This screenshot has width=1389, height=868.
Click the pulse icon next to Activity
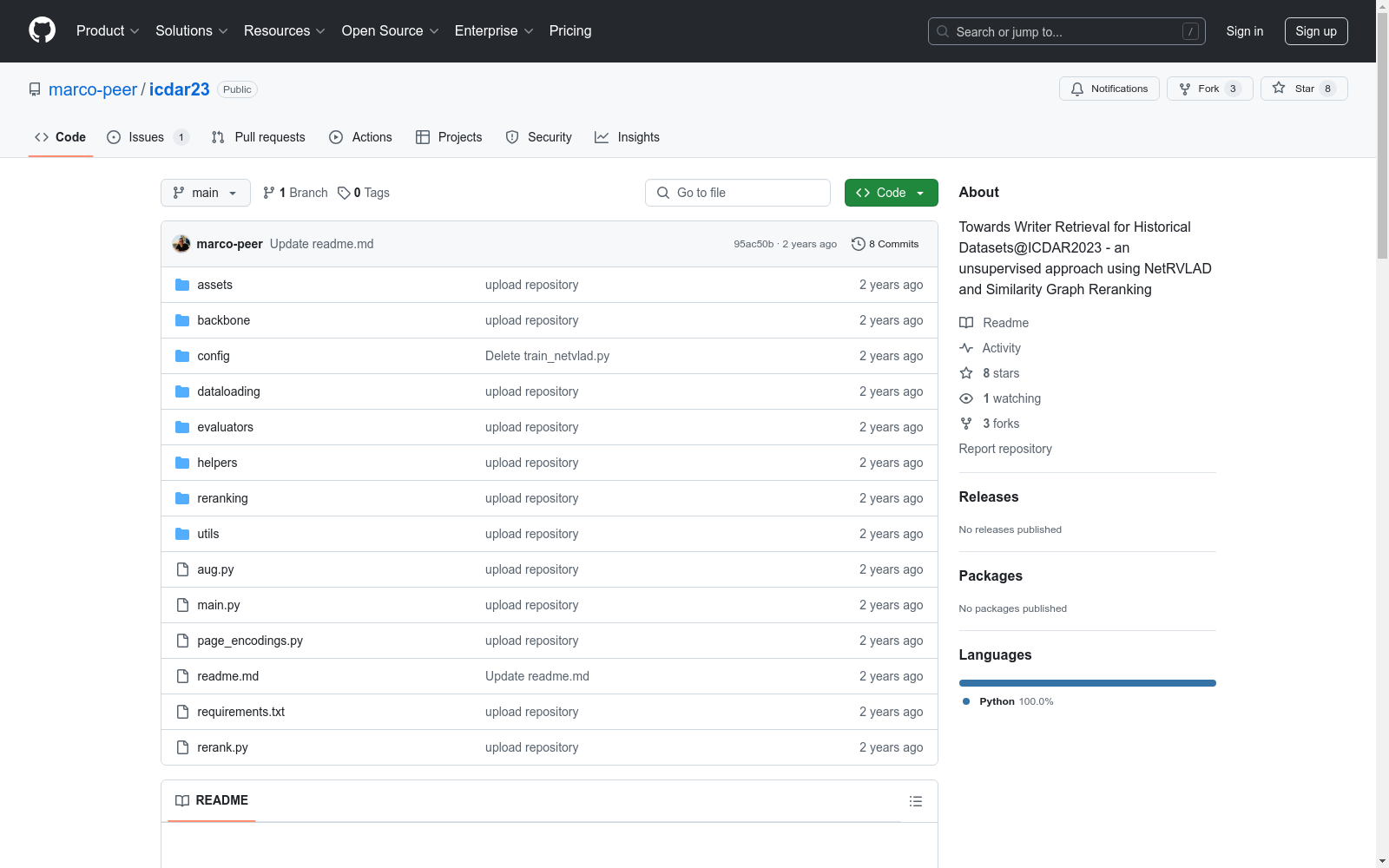click(x=966, y=348)
